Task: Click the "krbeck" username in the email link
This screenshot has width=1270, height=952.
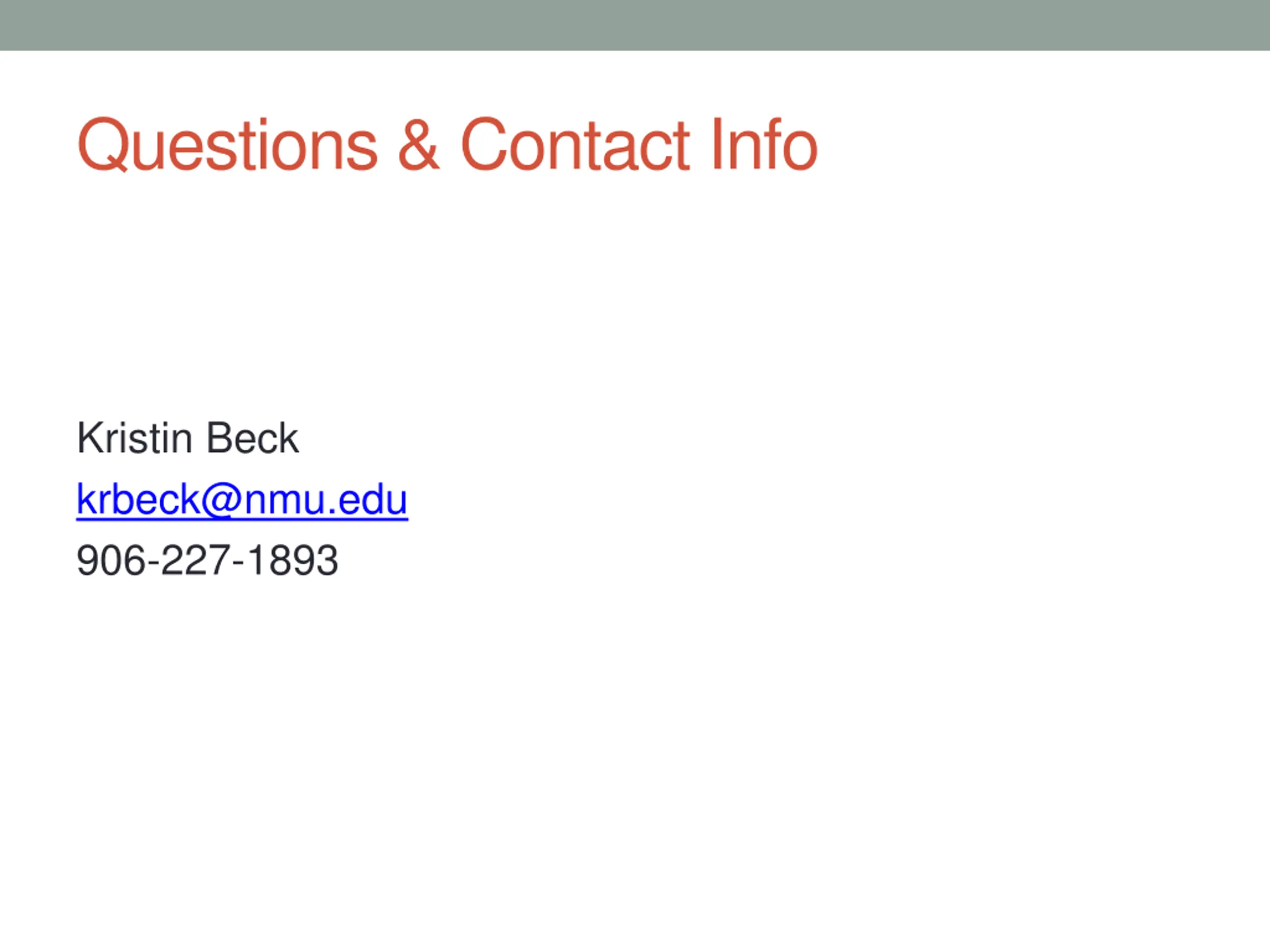Action: (x=138, y=499)
